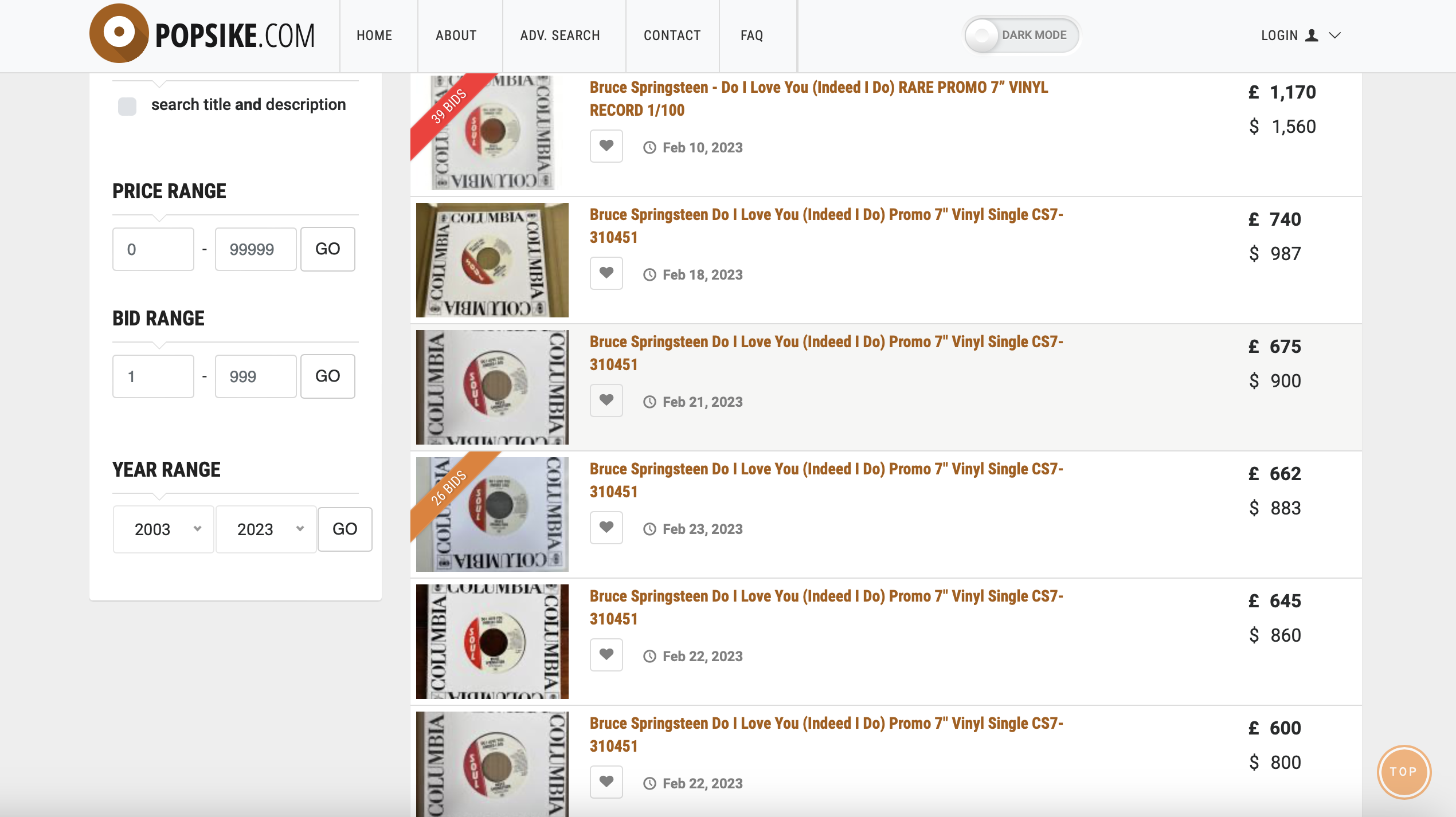
Task: Open the £675 Springsteen listing title
Action: click(x=827, y=353)
